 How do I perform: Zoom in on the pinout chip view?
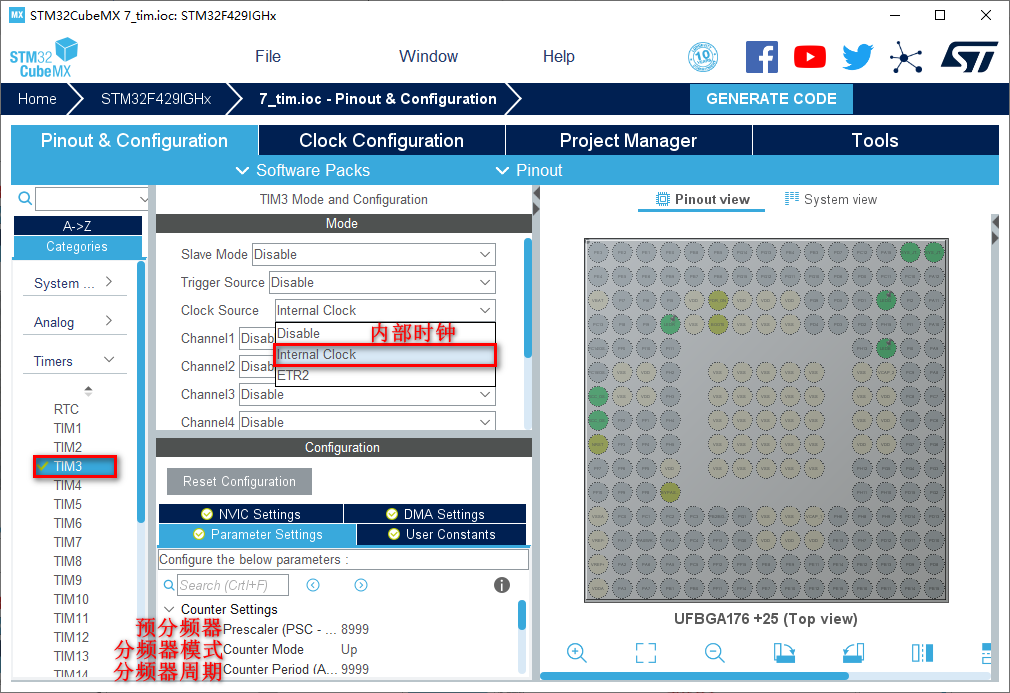tap(576, 653)
